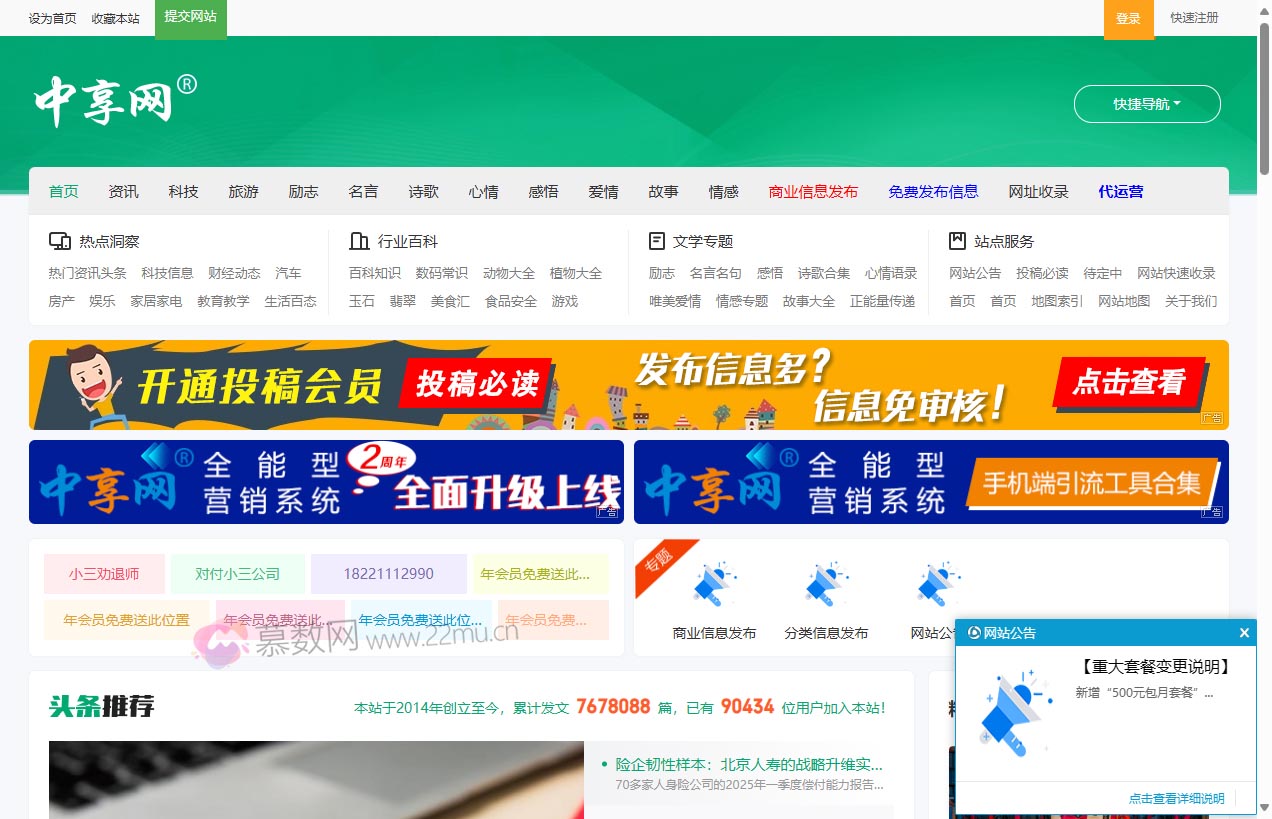The height and width of the screenshot is (819, 1272).
Task: Click the speaker icon in 网站公告 popup header
Action: click(974, 632)
